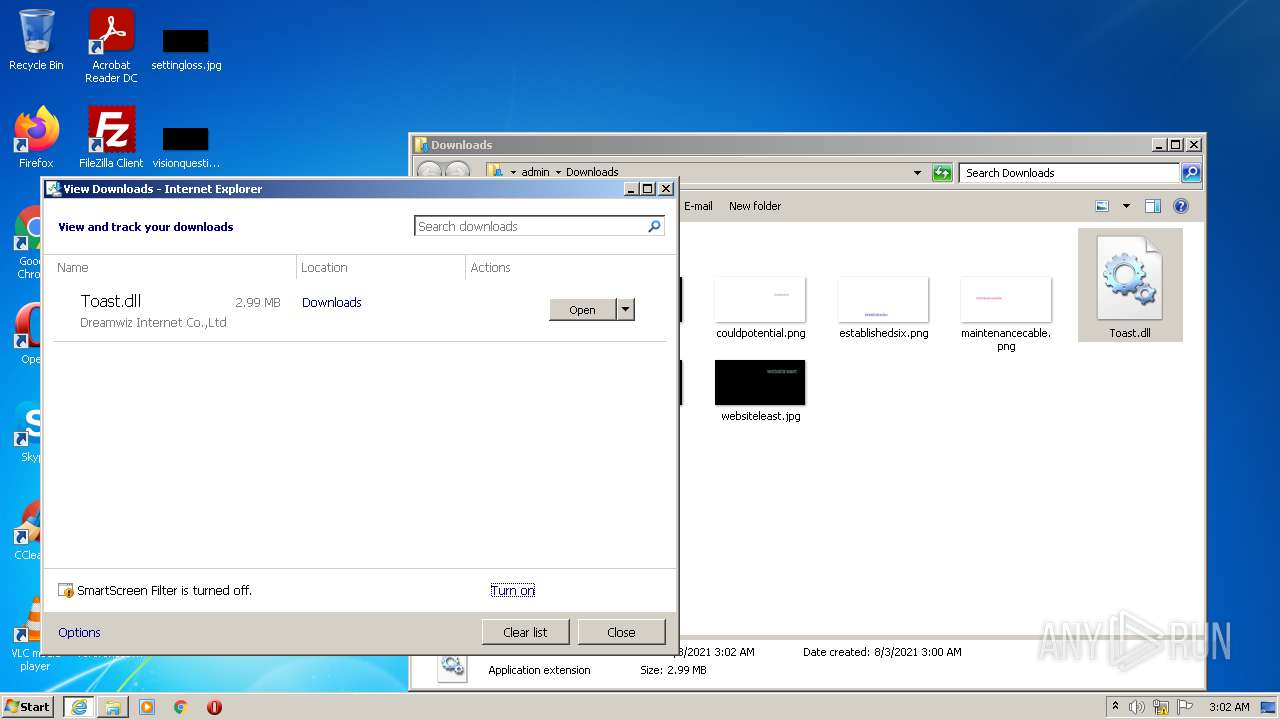Select maintenancecable.png thumbnail
The width and height of the screenshot is (1280, 720).
pos(1005,314)
